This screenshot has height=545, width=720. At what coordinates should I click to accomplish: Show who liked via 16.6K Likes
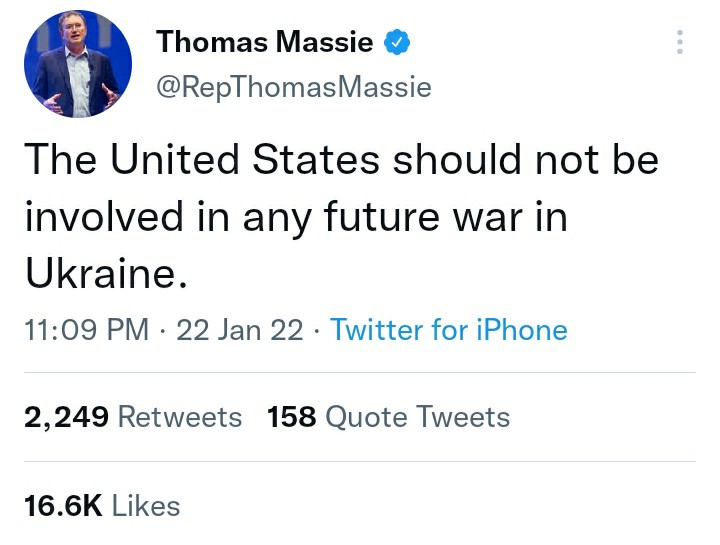[102, 506]
